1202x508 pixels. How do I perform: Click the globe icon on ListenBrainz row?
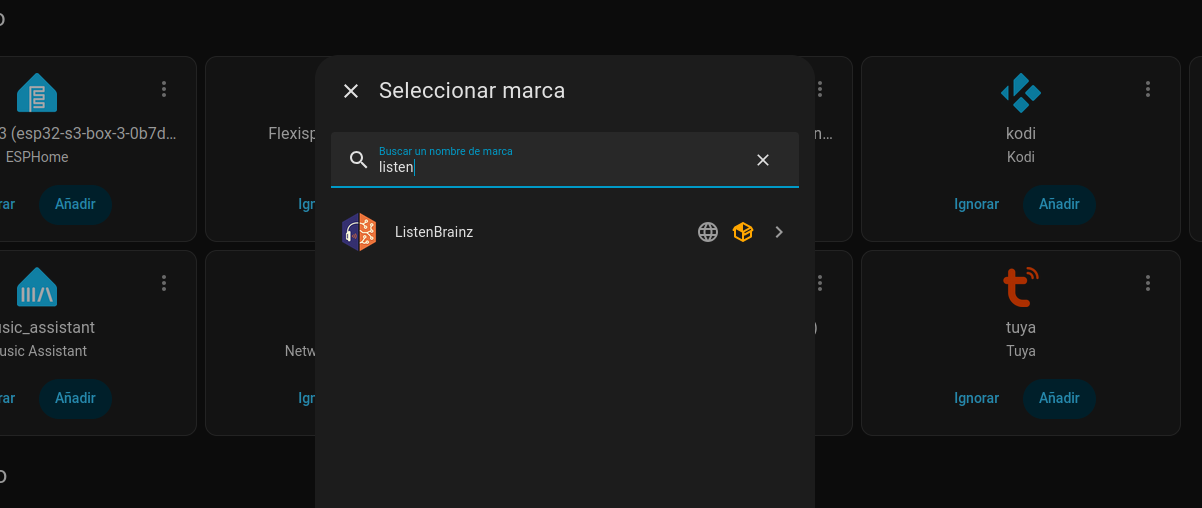click(x=708, y=232)
